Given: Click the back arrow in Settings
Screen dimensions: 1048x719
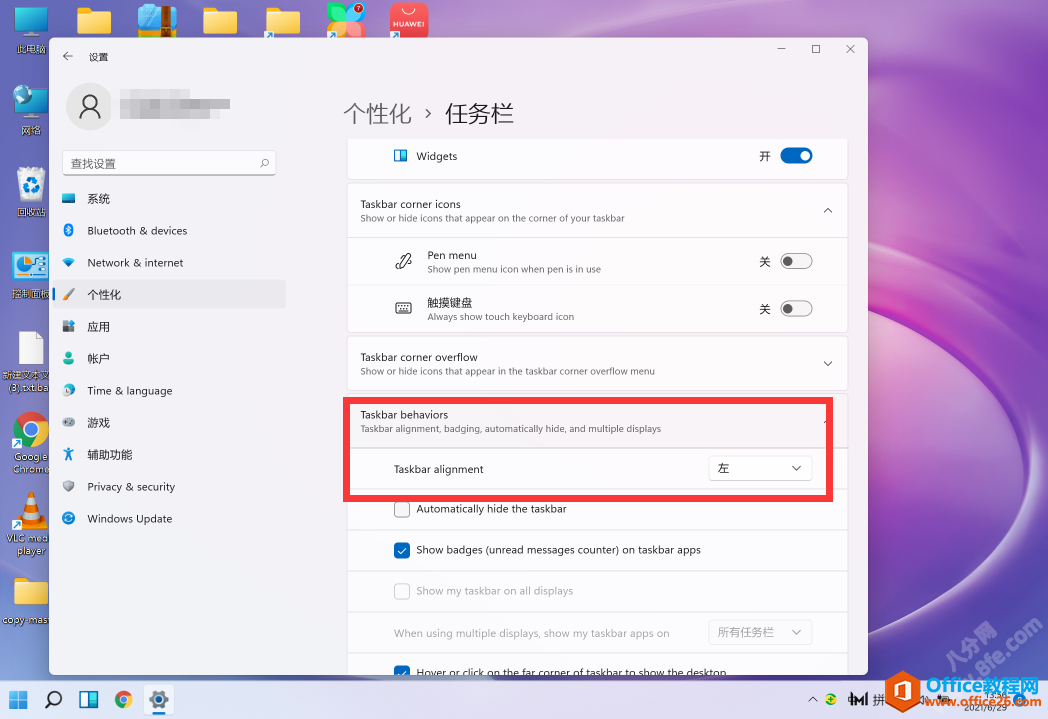Looking at the screenshot, I should tap(68, 57).
